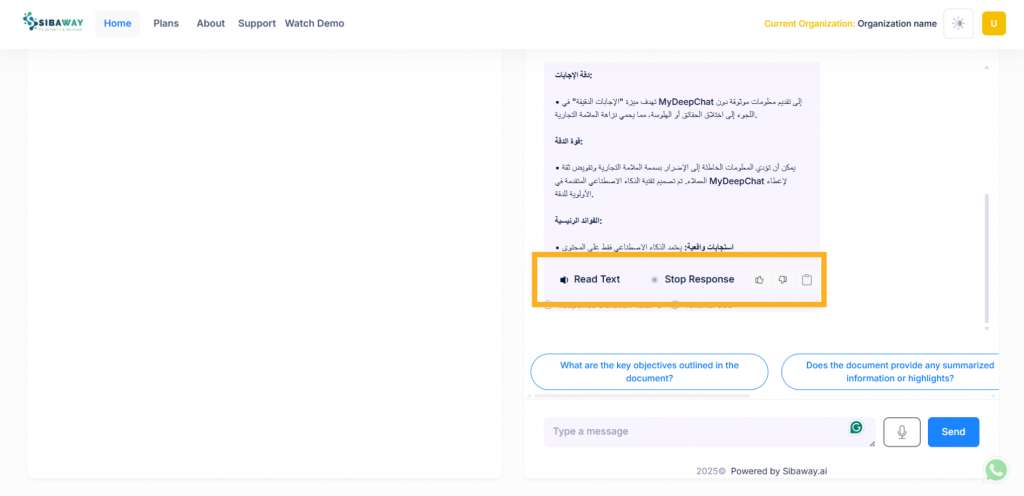Screen dimensions: 1024x496
Task: Open the Support page
Action: tap(257, 23)
